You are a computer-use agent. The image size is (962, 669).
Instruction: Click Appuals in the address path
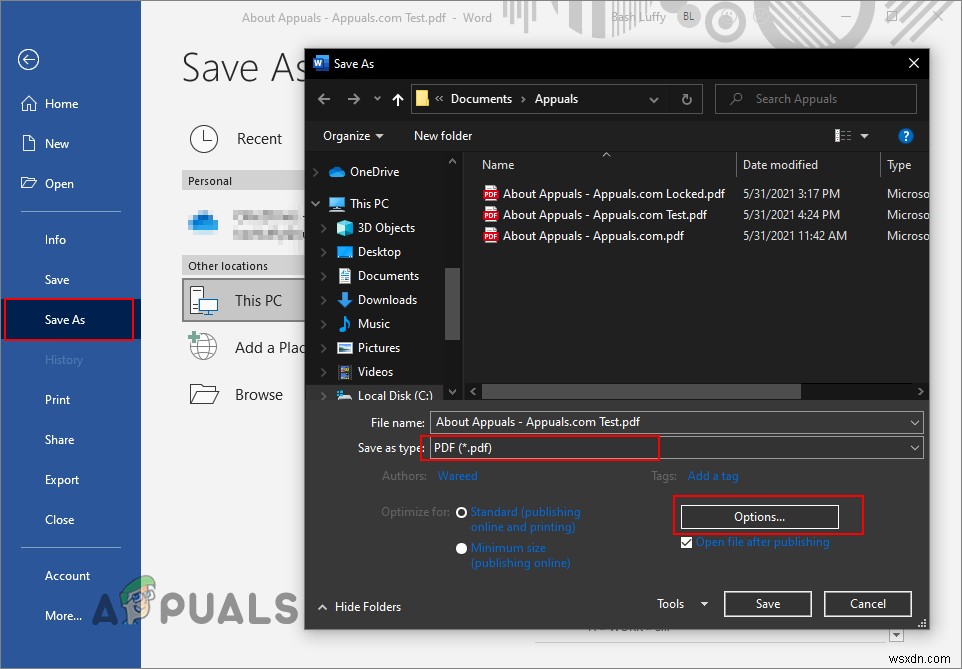556,99
